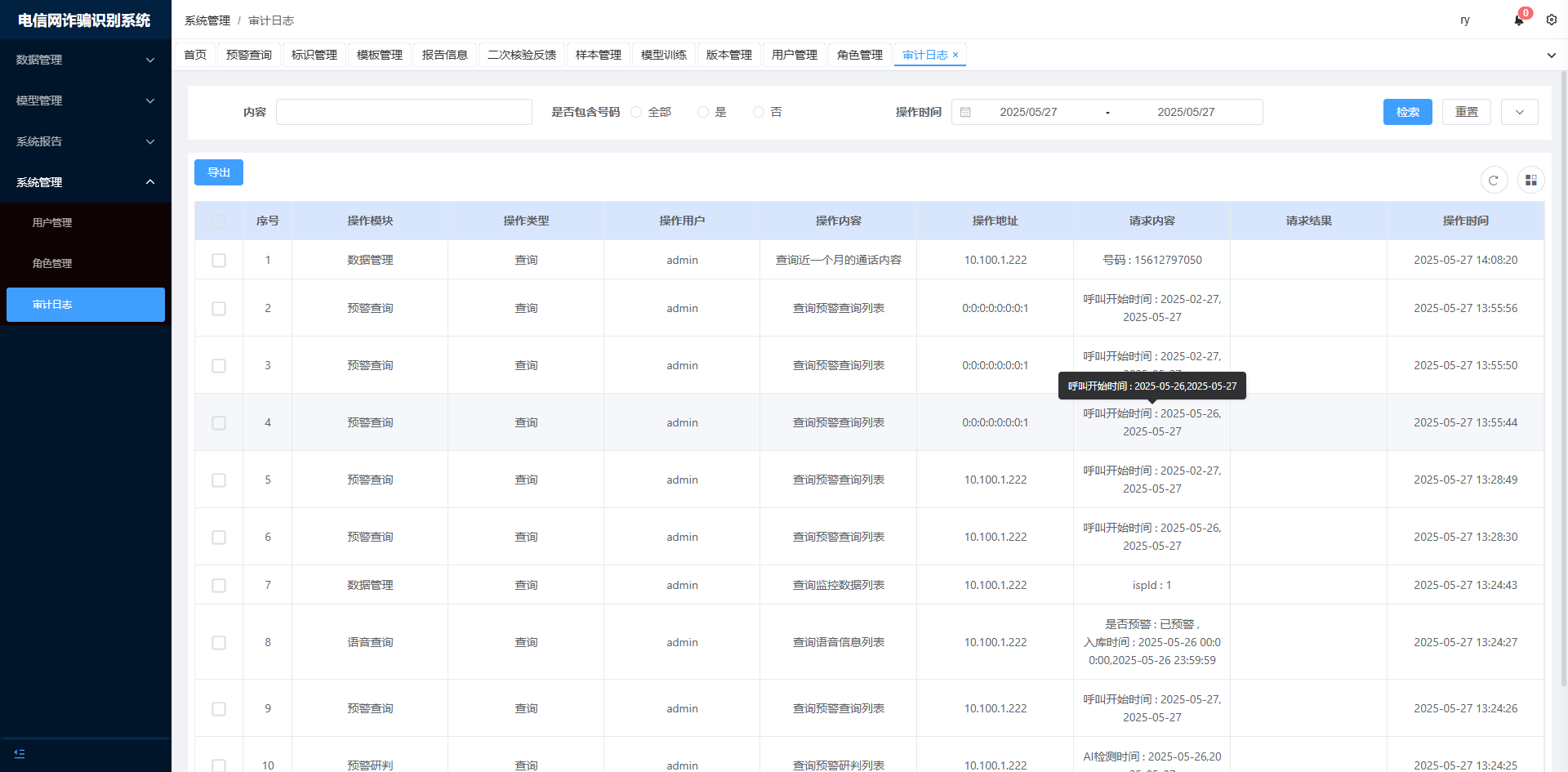Expand more search filters dropdown button
Image resolution: width=1568 pixels, height=772 pixels.
(x=1519, y=112)
